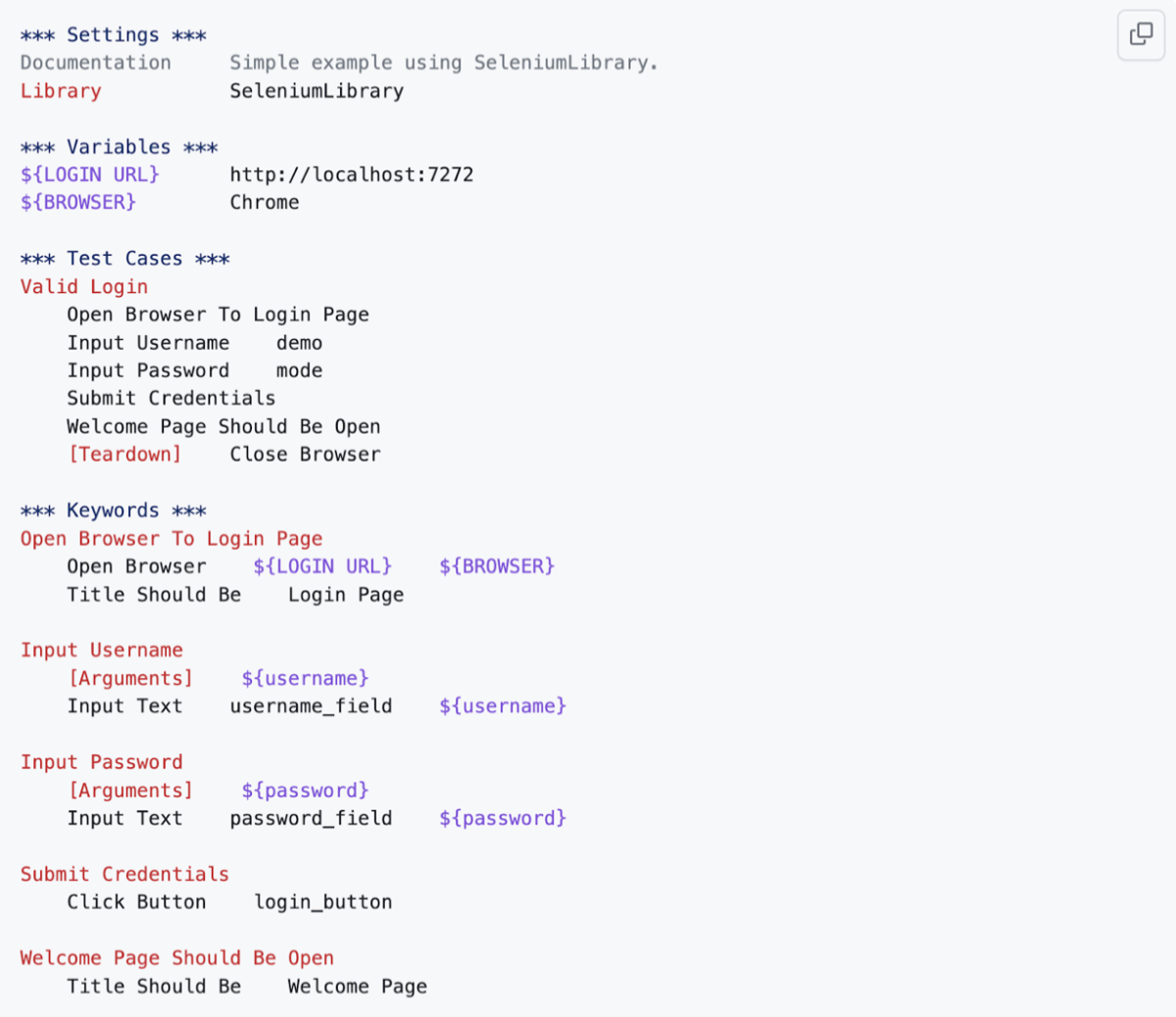
Task: Click the copy code icon
Action: tap(1141, 34)
